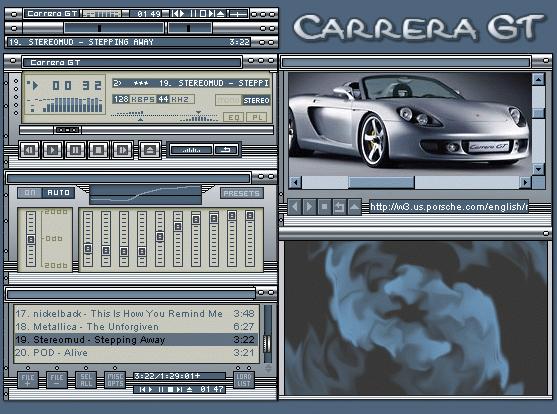Click the silver Porsche car image in minibrowser
Image resolution: width=557 pixels, height=414 pixels.
pyautogui.click(x=410, y=124)
